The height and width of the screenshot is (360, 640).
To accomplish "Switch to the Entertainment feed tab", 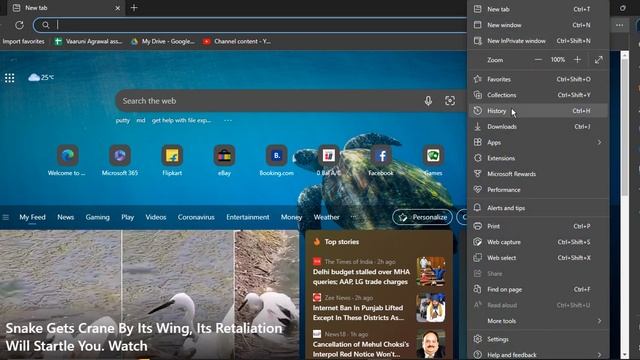I will click(248, 217).
